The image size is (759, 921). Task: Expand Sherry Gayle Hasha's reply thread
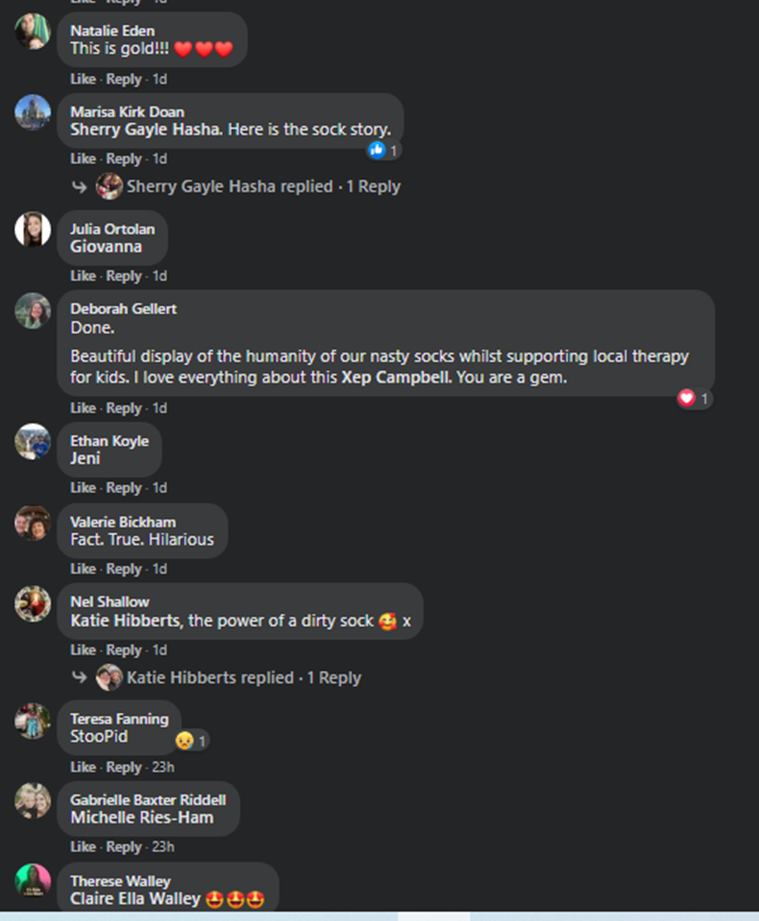[x=249, y=186]
